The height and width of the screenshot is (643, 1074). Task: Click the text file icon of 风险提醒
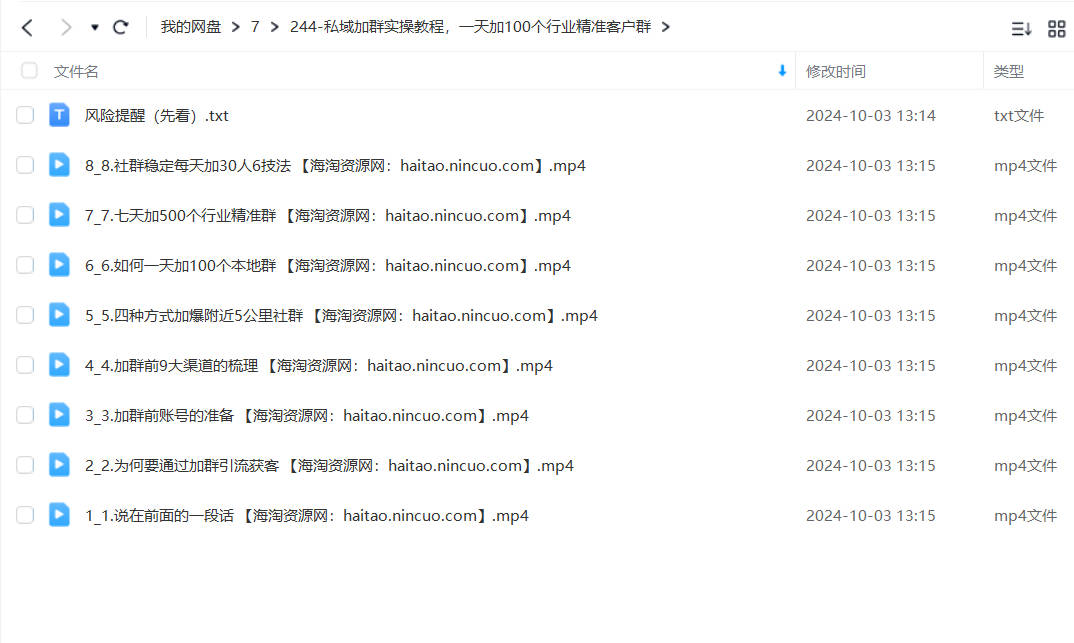(60, 115)
